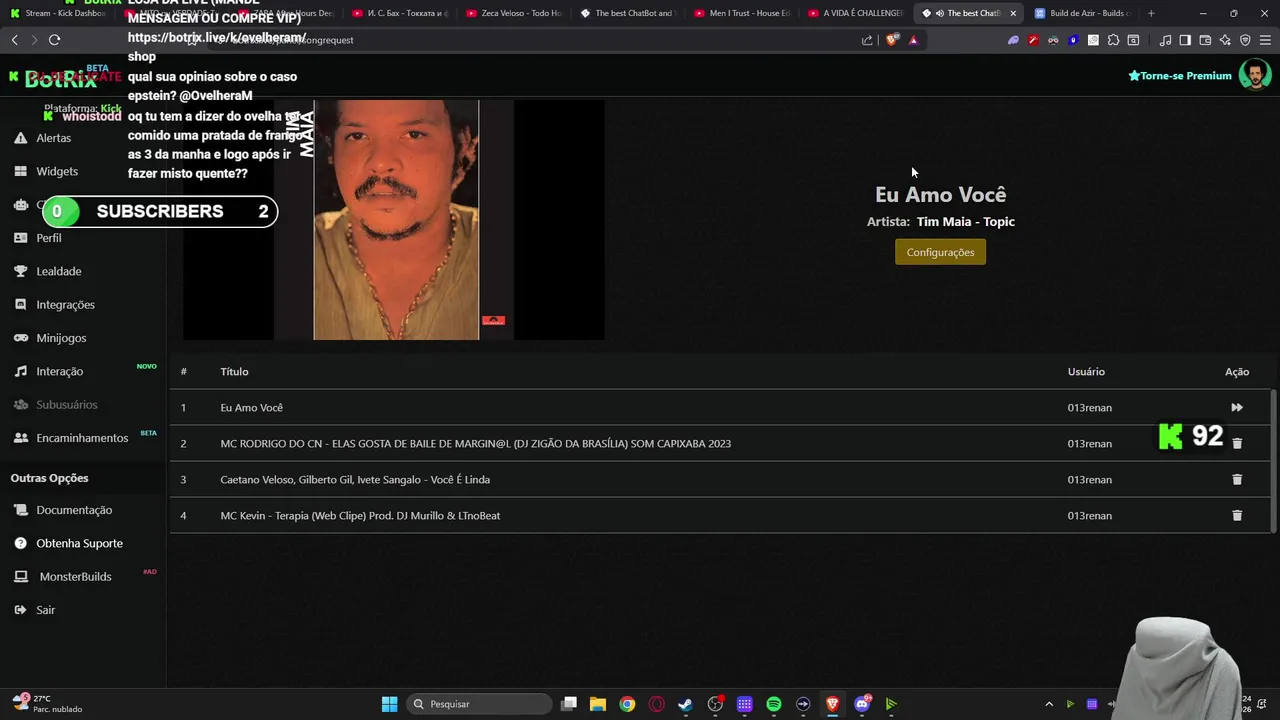
Task: Click Obtenha Suporte in the sidebar
Action: coord(79,543)
